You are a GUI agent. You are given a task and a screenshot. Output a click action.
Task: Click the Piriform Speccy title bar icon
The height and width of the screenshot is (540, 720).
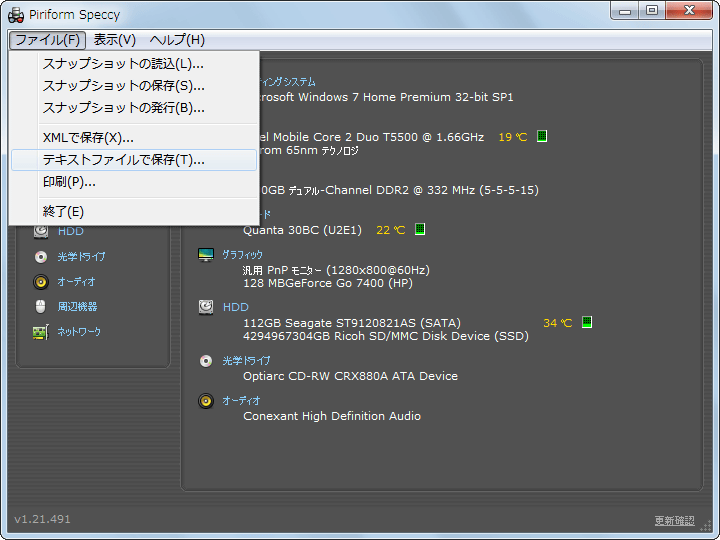pyautogui.click(x=16, y=15)
